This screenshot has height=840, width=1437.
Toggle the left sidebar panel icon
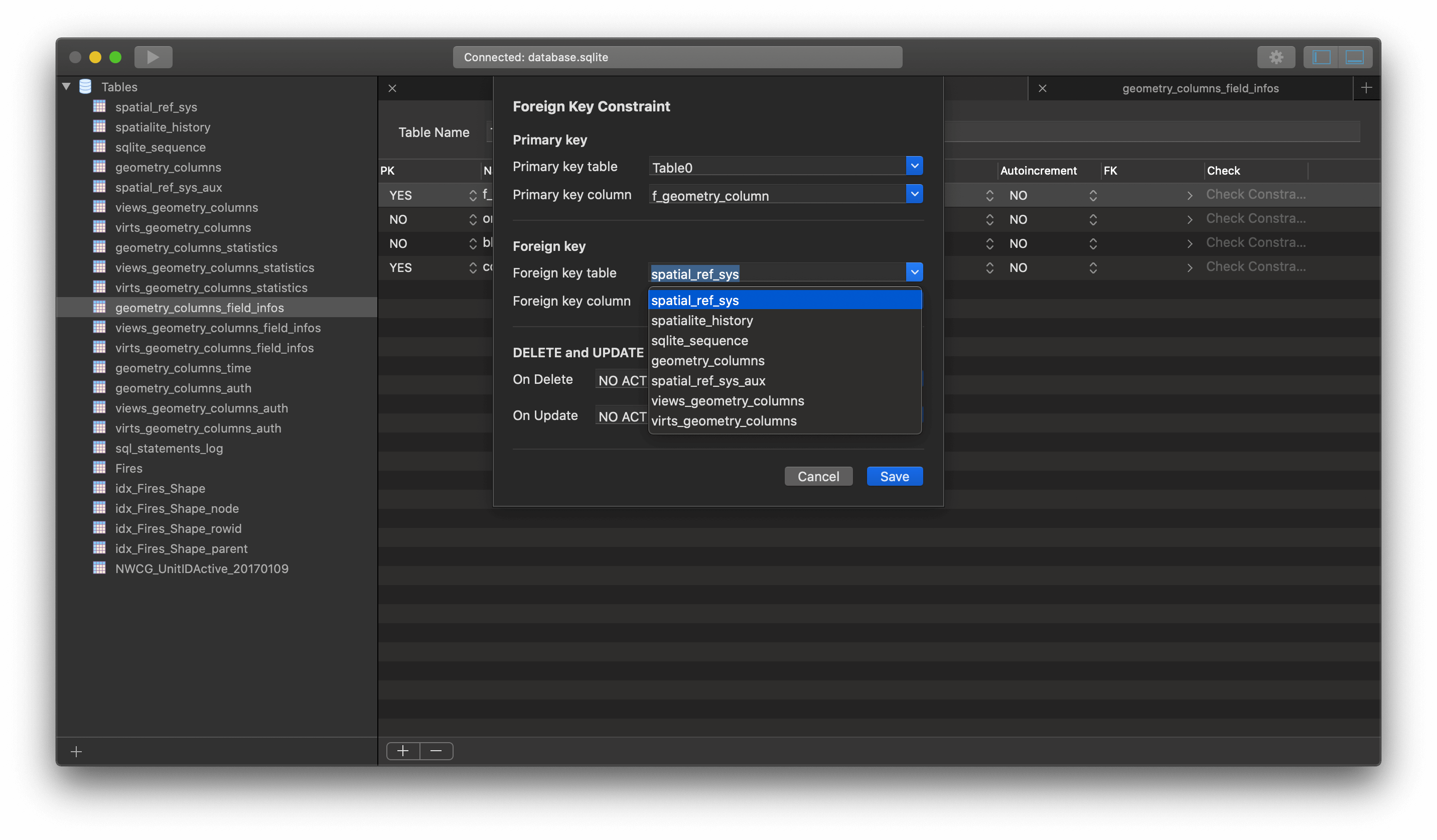pos(1321,57)
